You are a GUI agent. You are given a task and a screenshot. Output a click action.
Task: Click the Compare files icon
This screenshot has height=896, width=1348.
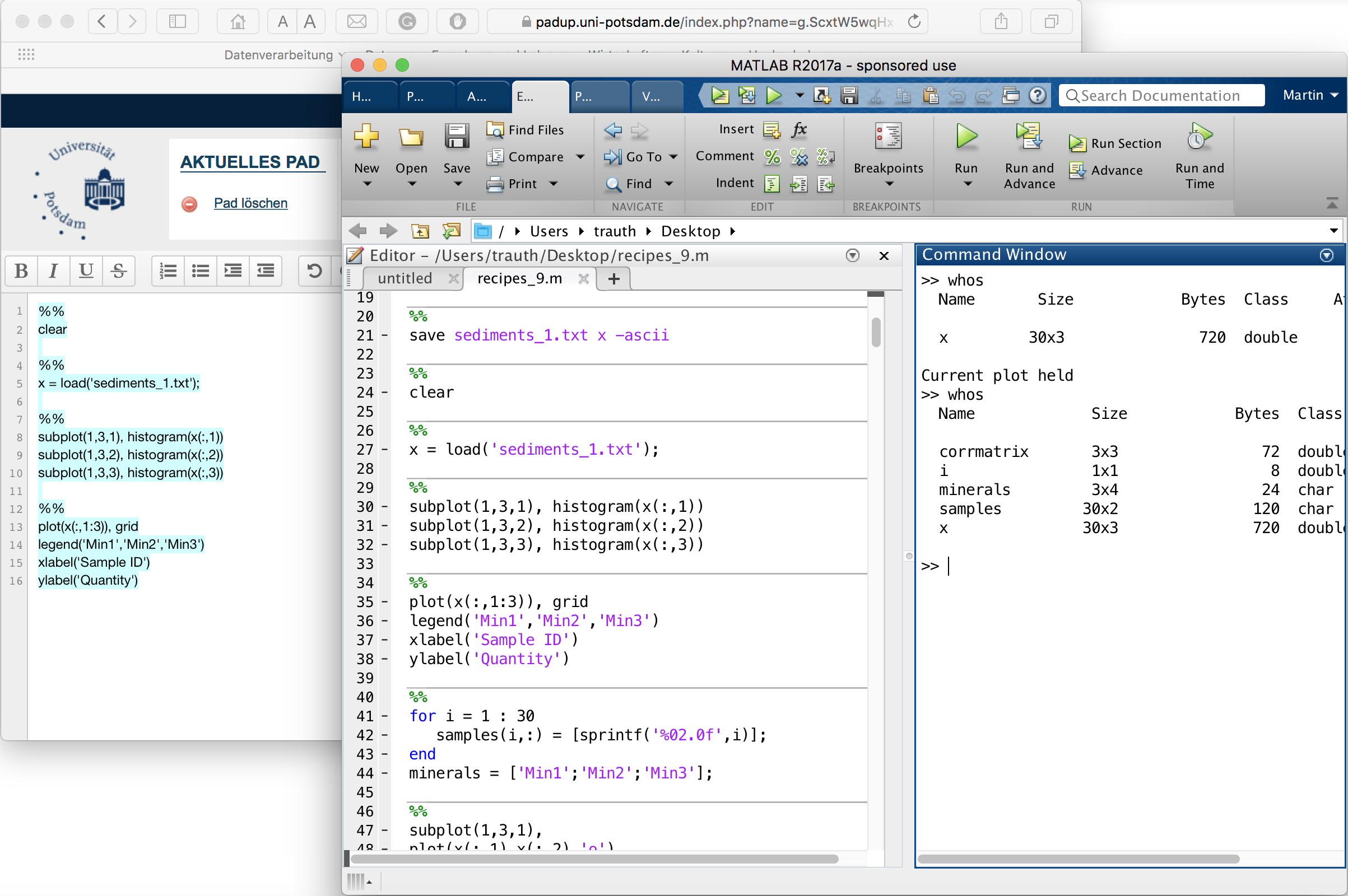coord(494,157)
